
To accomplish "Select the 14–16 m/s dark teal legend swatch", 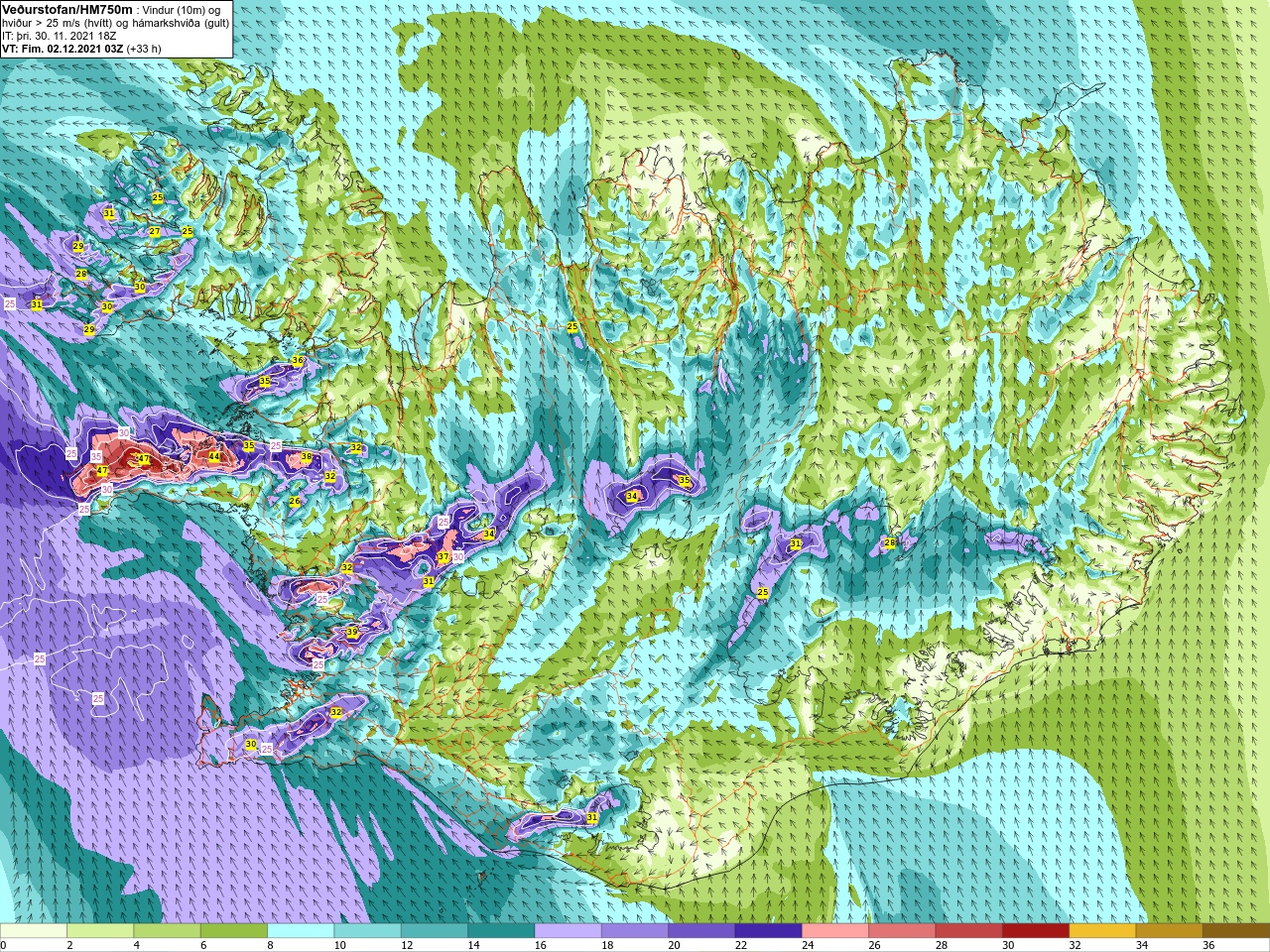I will (x=501, y=931).
